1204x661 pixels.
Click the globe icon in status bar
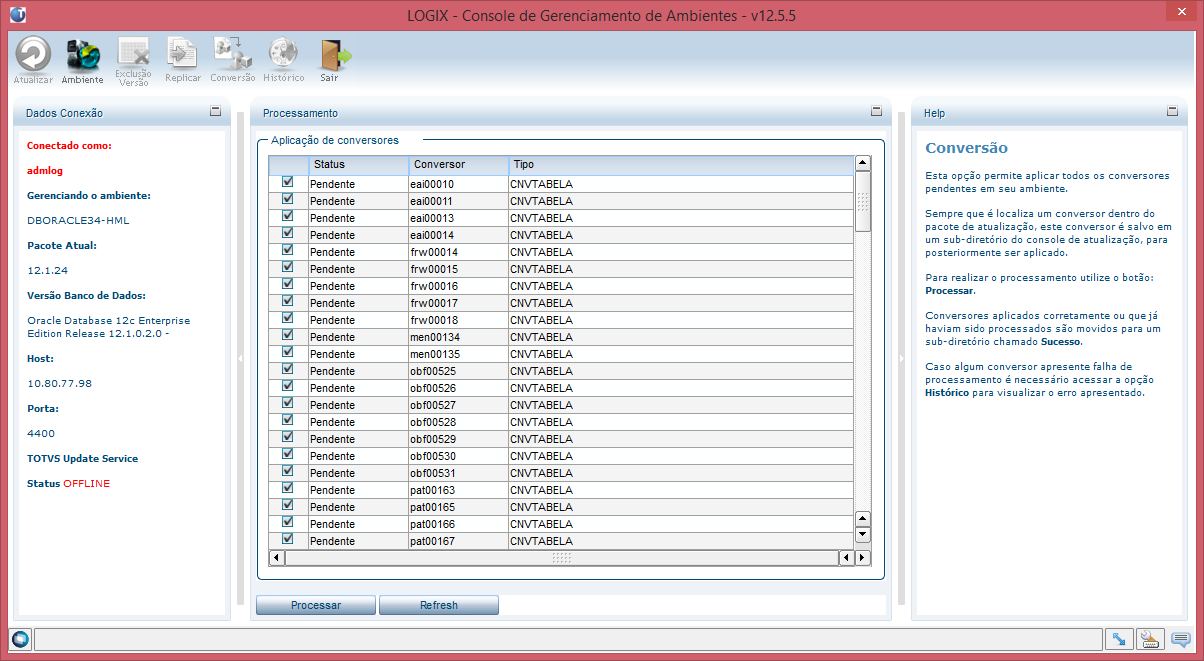(x=20, y=639)
